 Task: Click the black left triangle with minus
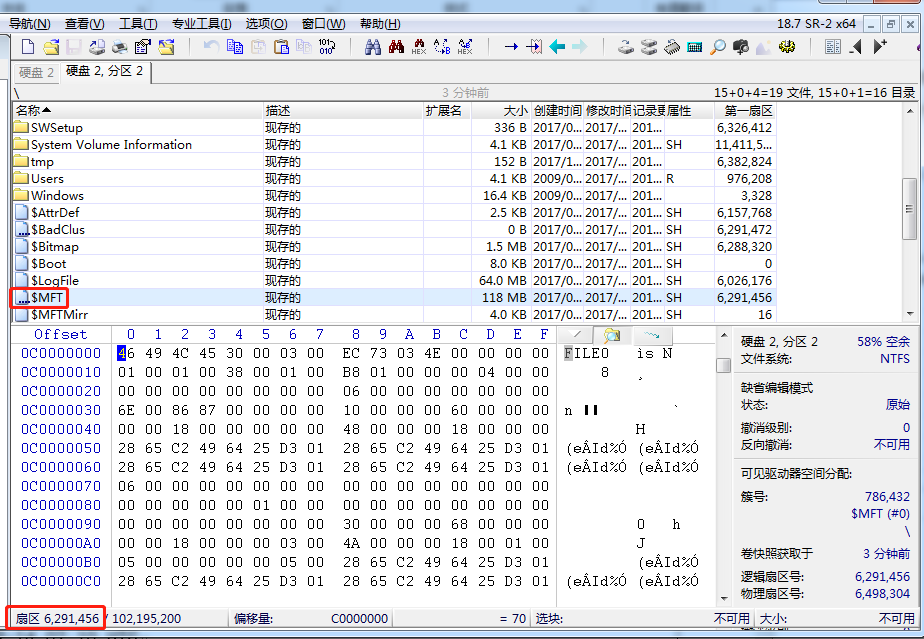(x=856, y=47)
